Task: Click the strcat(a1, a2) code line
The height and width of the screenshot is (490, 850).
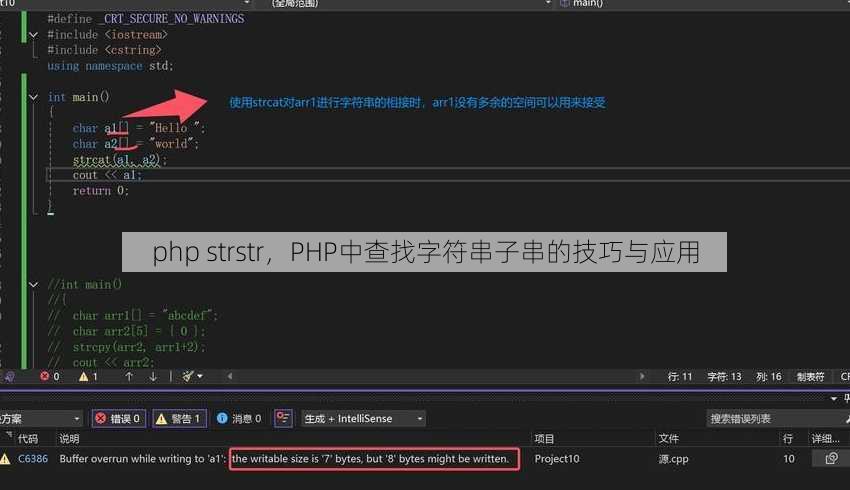Action: 120,160
